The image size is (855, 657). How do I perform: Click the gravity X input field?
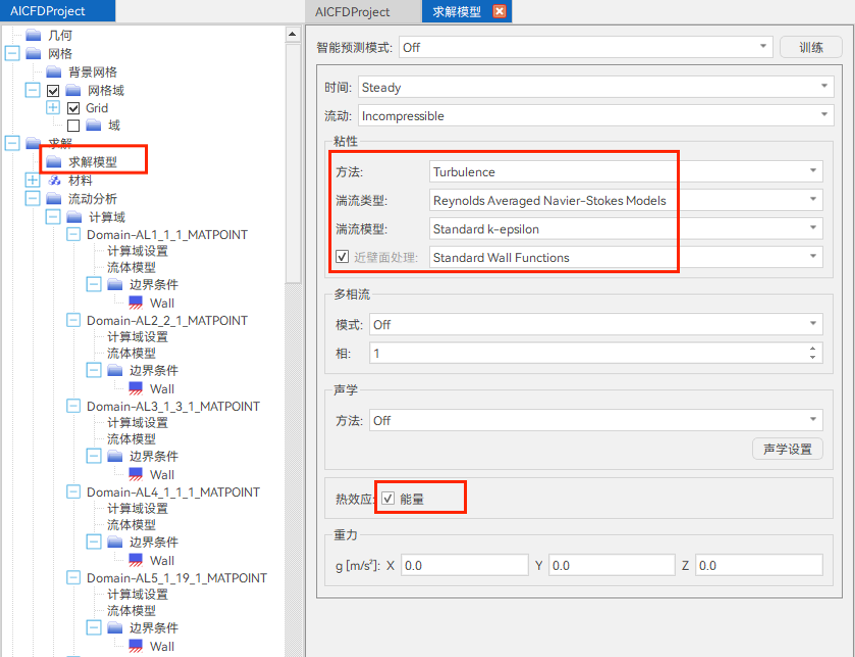coord(465,565)
